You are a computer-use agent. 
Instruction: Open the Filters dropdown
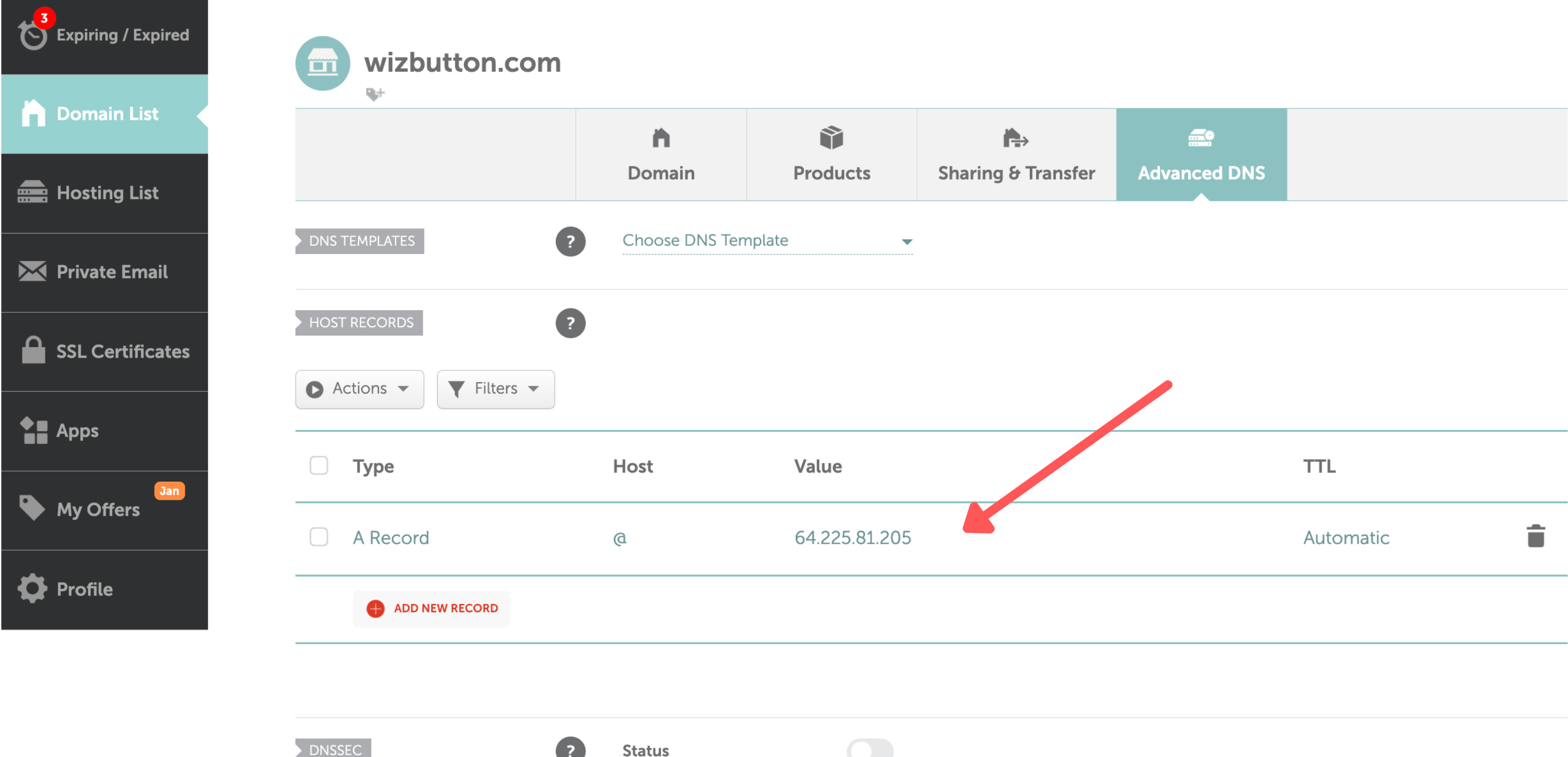tap(495, 389)
